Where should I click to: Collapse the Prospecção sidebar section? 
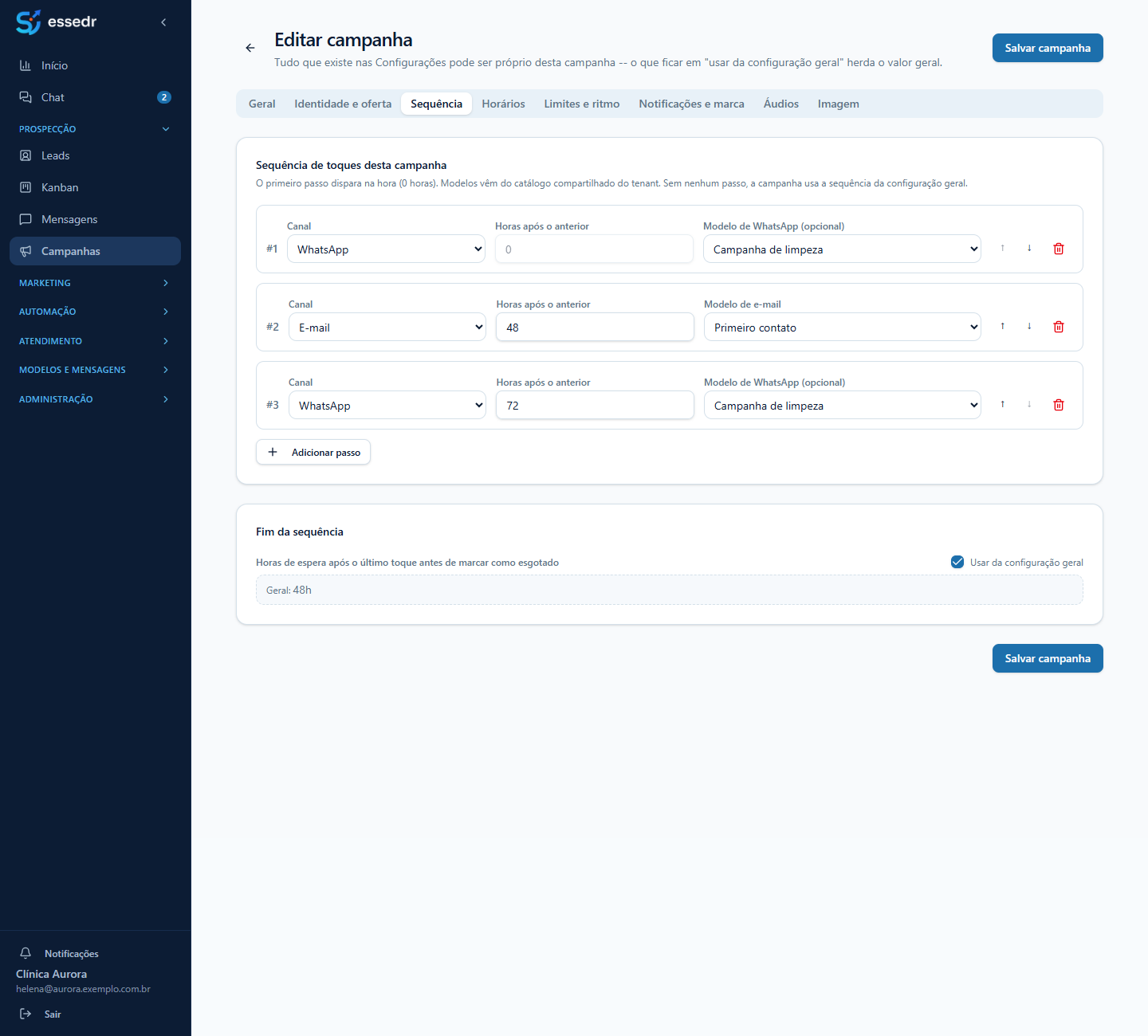[95, 129]
